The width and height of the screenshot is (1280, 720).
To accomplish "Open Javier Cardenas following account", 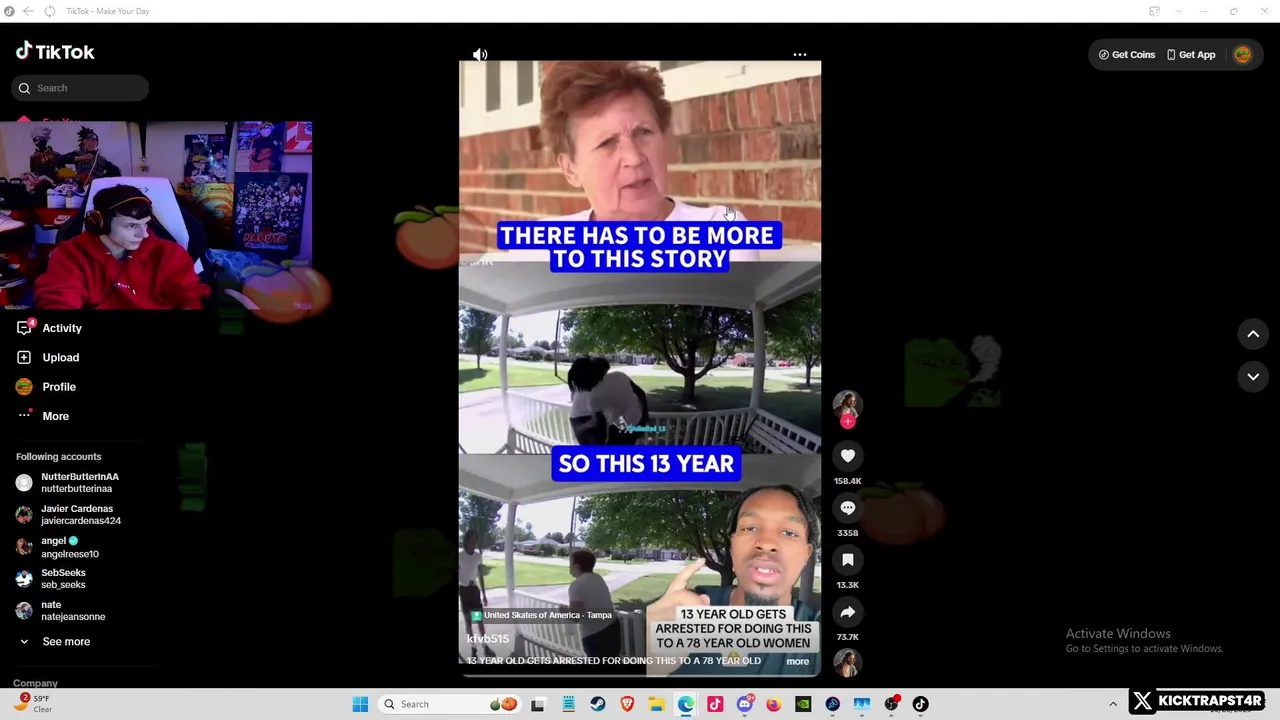I will pyautogui.click(x=68, y=515).
